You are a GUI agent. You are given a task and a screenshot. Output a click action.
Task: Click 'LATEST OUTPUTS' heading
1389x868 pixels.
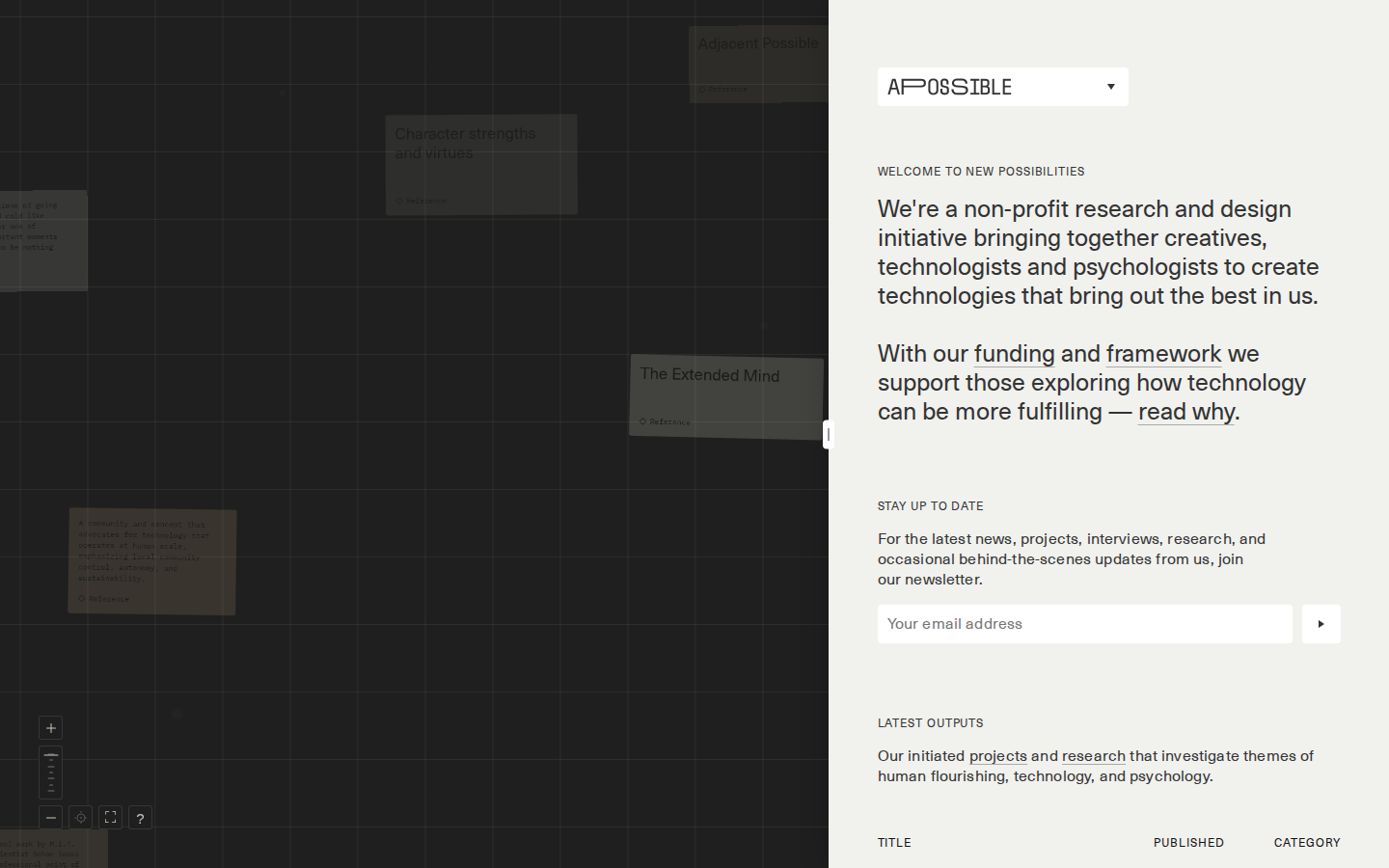931,723
